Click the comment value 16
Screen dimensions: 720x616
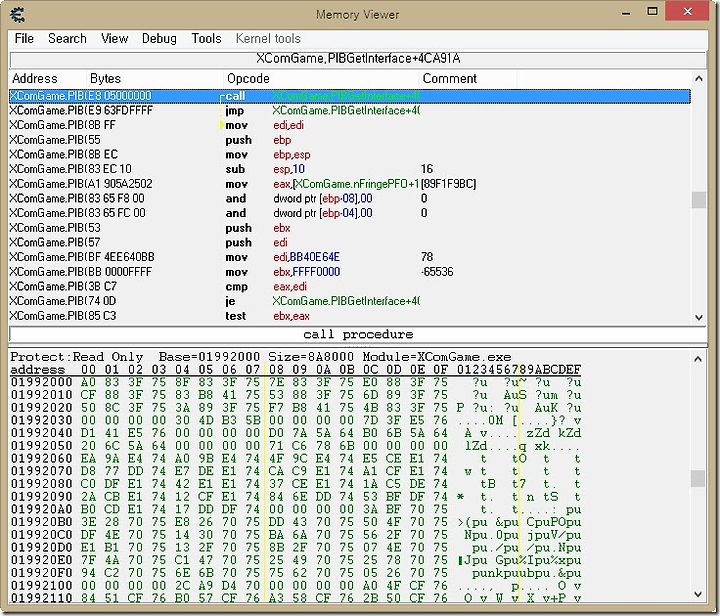coord(427,169)
